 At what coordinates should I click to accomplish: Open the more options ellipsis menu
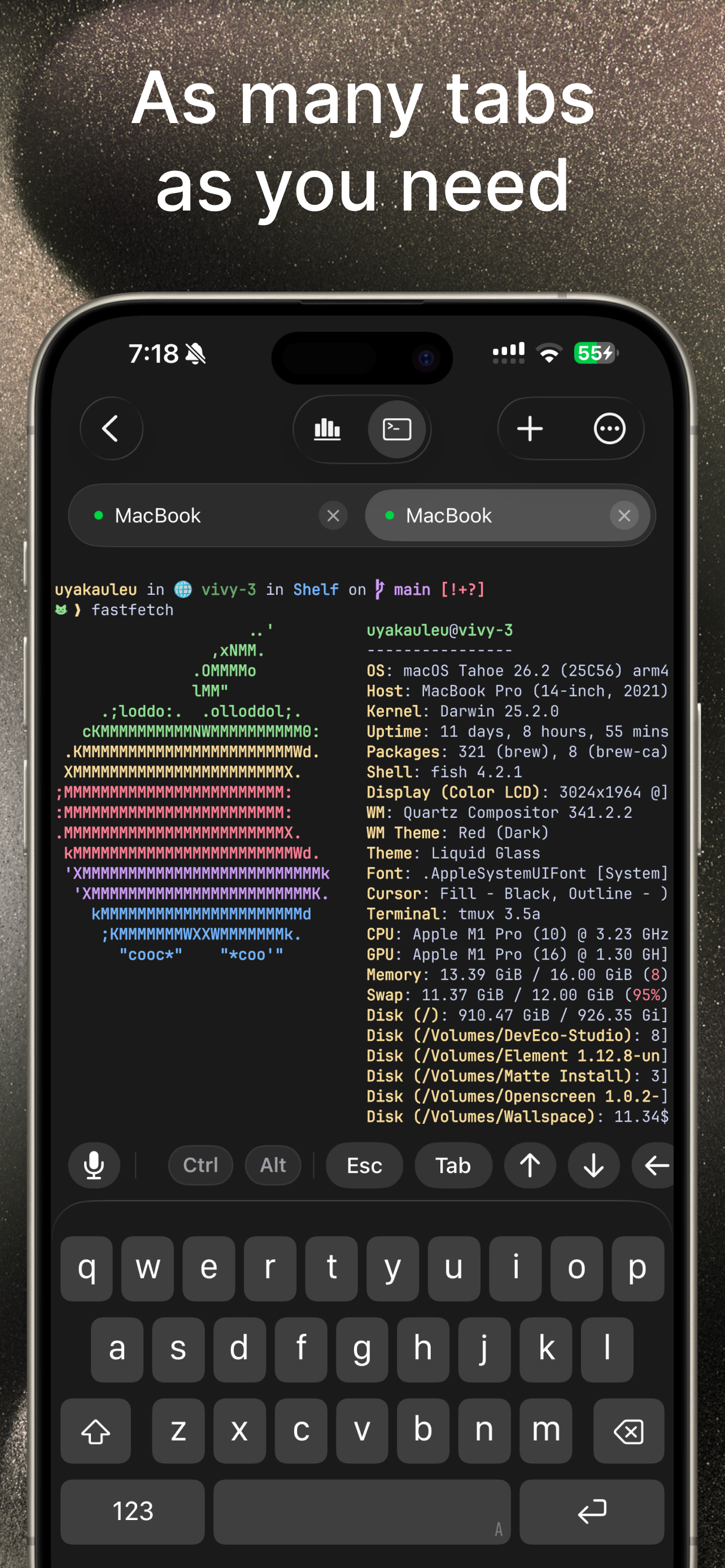(x=609, y=428)
